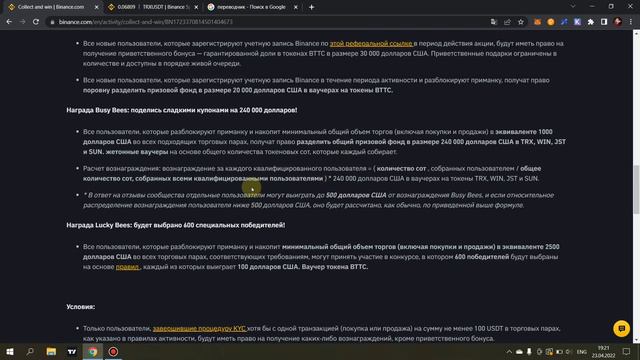This screenshot has height=360, width=640.
Task: Share this page via the address bar
Action: 507,22
